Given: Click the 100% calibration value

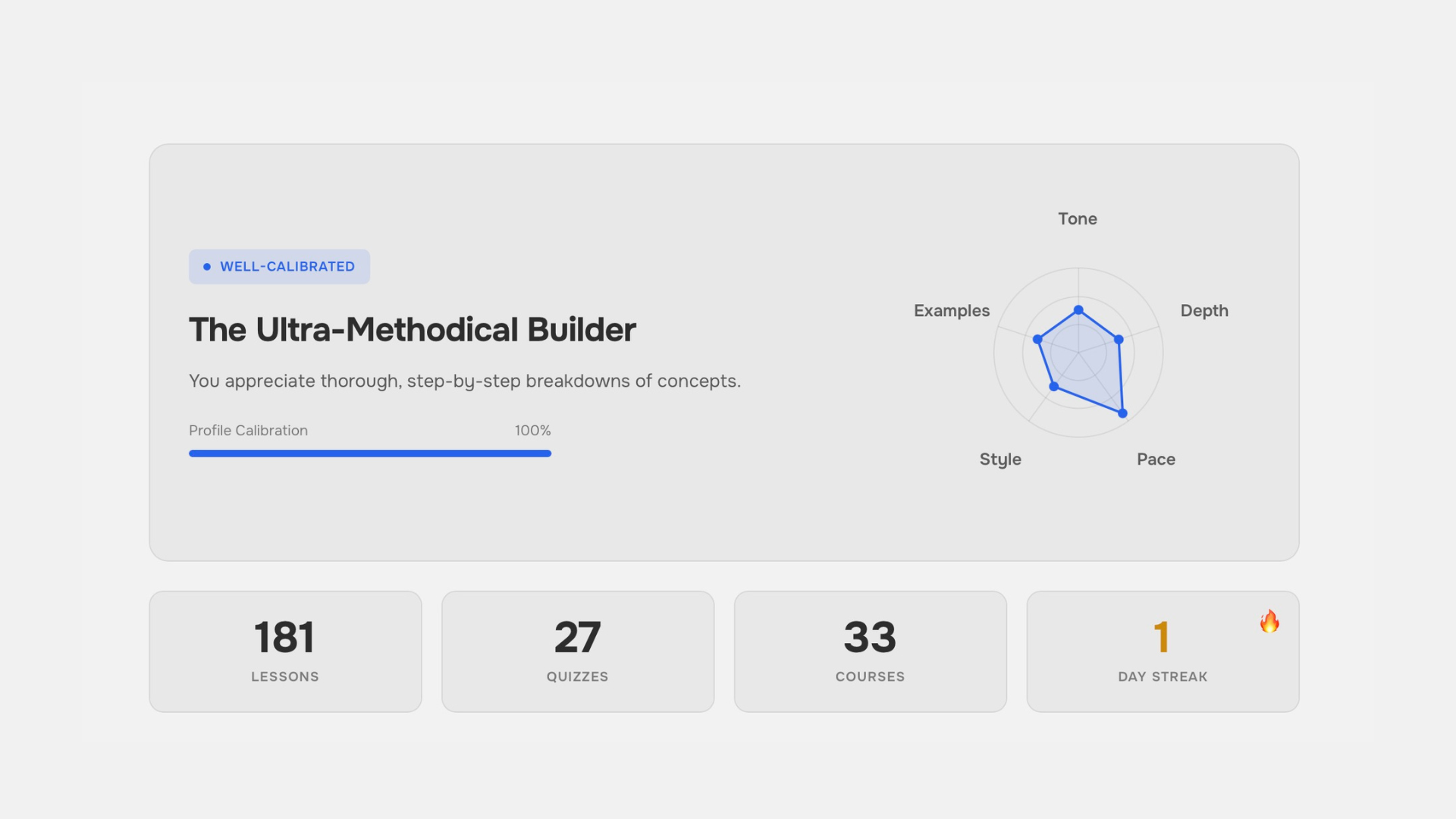Looking at the screenshot, I should click(x=532, y=431).
